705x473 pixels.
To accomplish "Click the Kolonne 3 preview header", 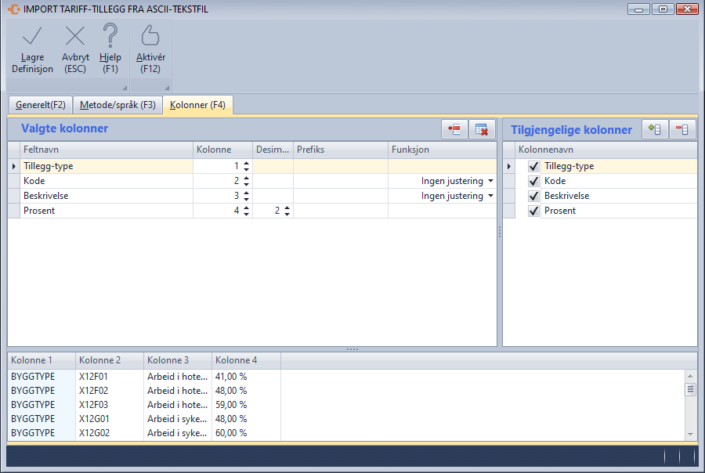I will [x=175, y=359].
